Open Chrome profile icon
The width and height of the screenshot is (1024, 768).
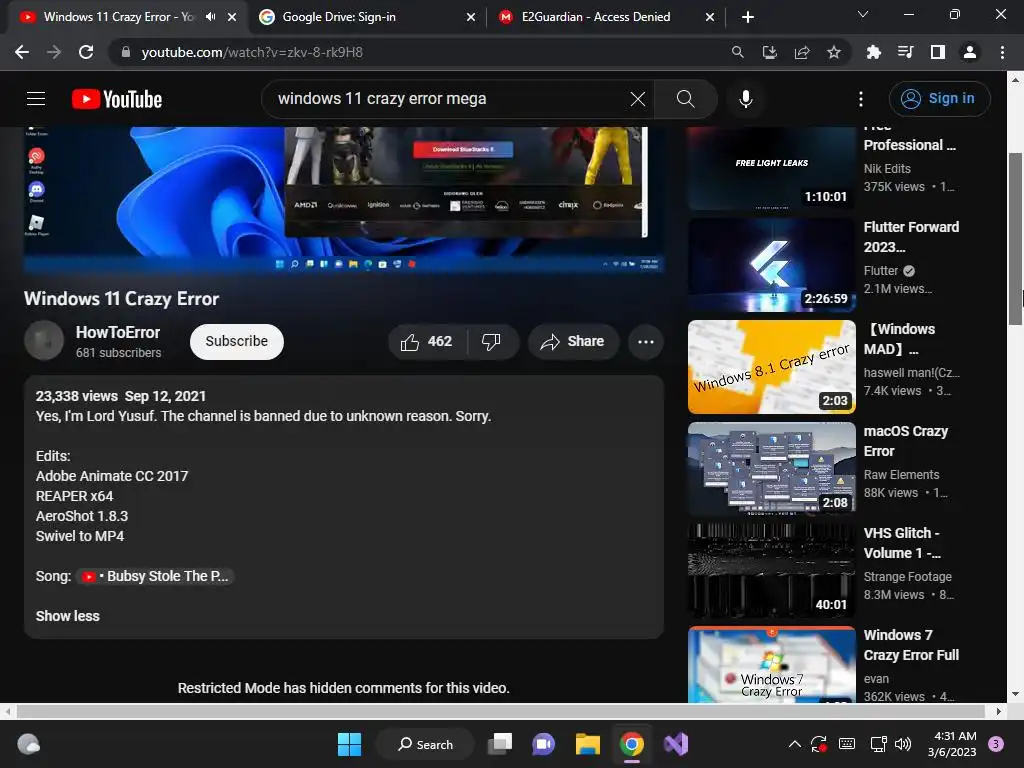click(970, 52)
